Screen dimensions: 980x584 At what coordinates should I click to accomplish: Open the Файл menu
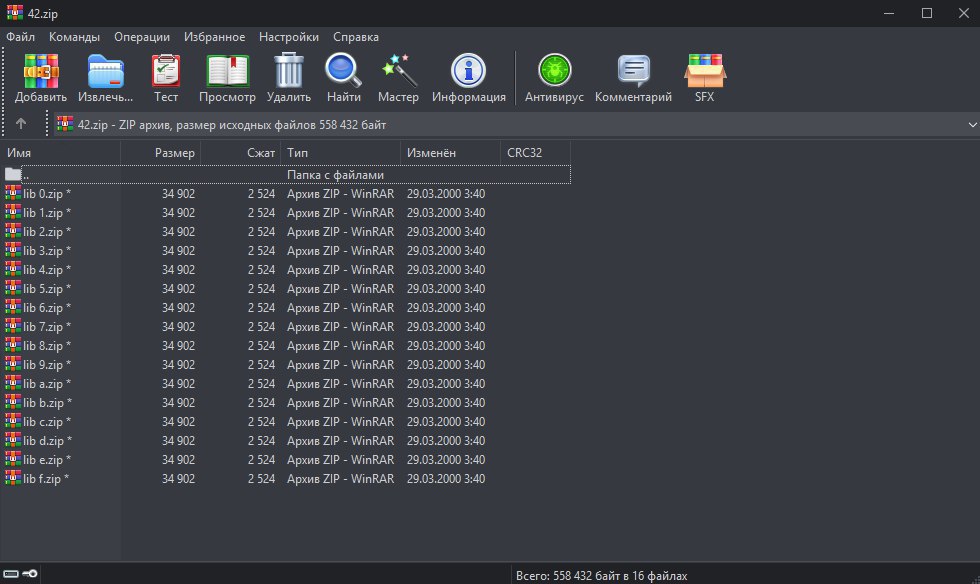pos(21,37)
